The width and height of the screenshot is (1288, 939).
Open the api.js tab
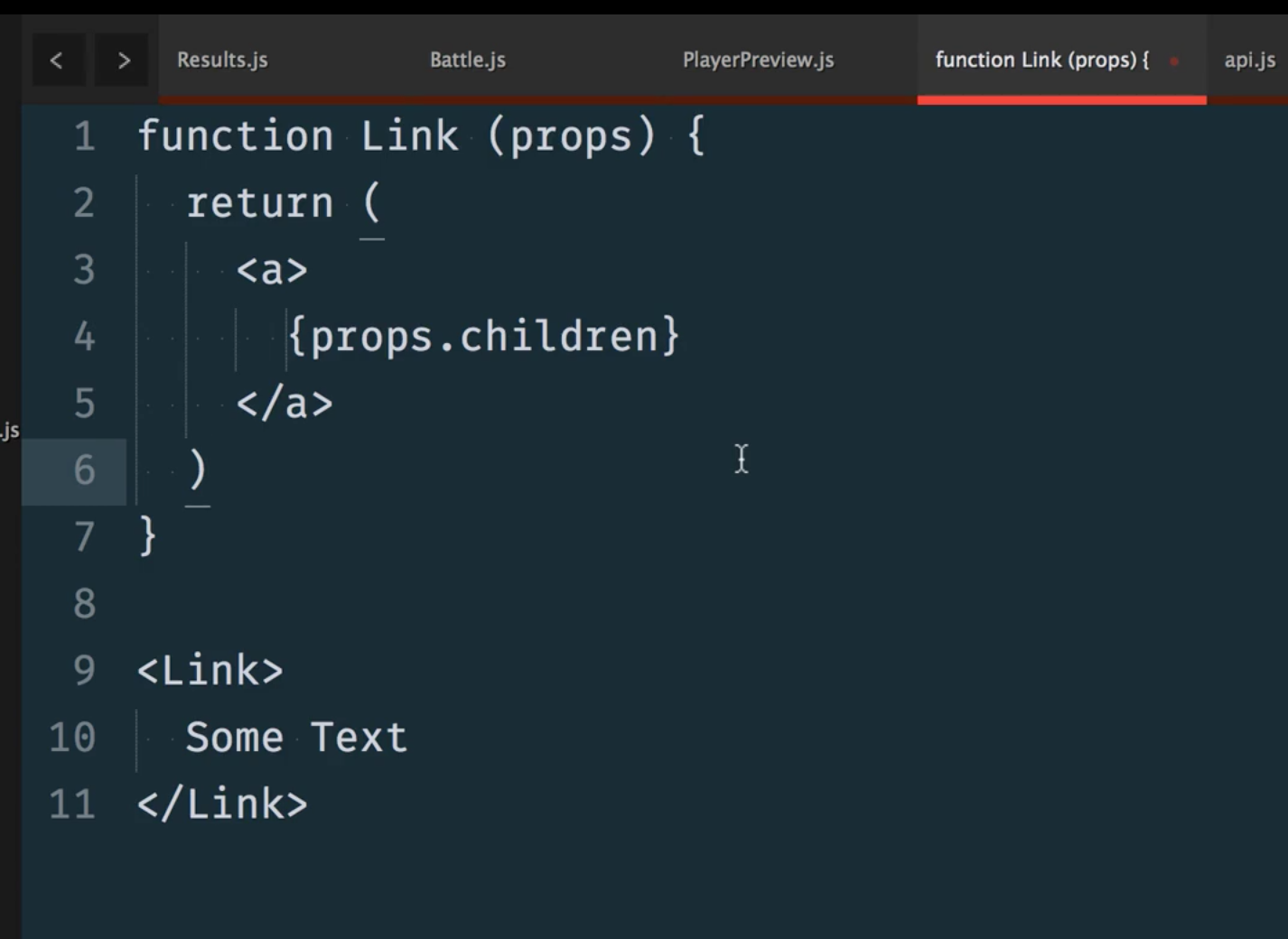pyautogui.click(x=1249, y=60)
